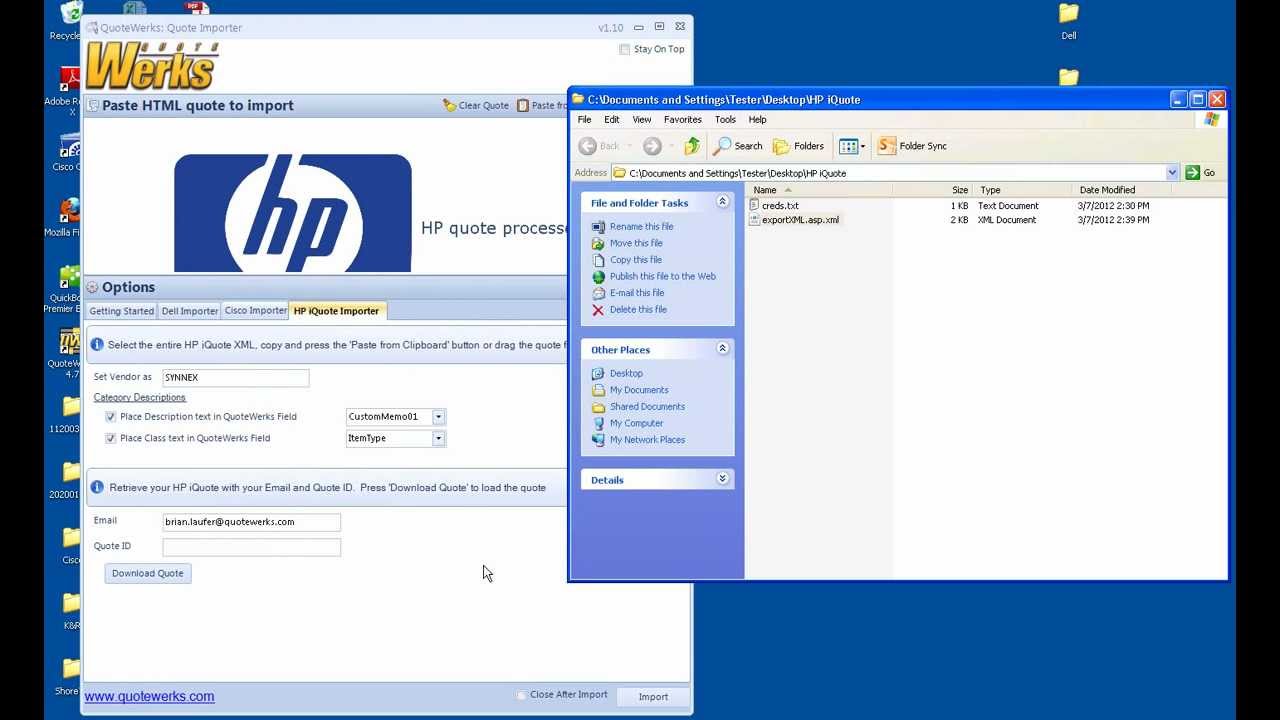Open the ItemType dropdown

click(438, 438)
